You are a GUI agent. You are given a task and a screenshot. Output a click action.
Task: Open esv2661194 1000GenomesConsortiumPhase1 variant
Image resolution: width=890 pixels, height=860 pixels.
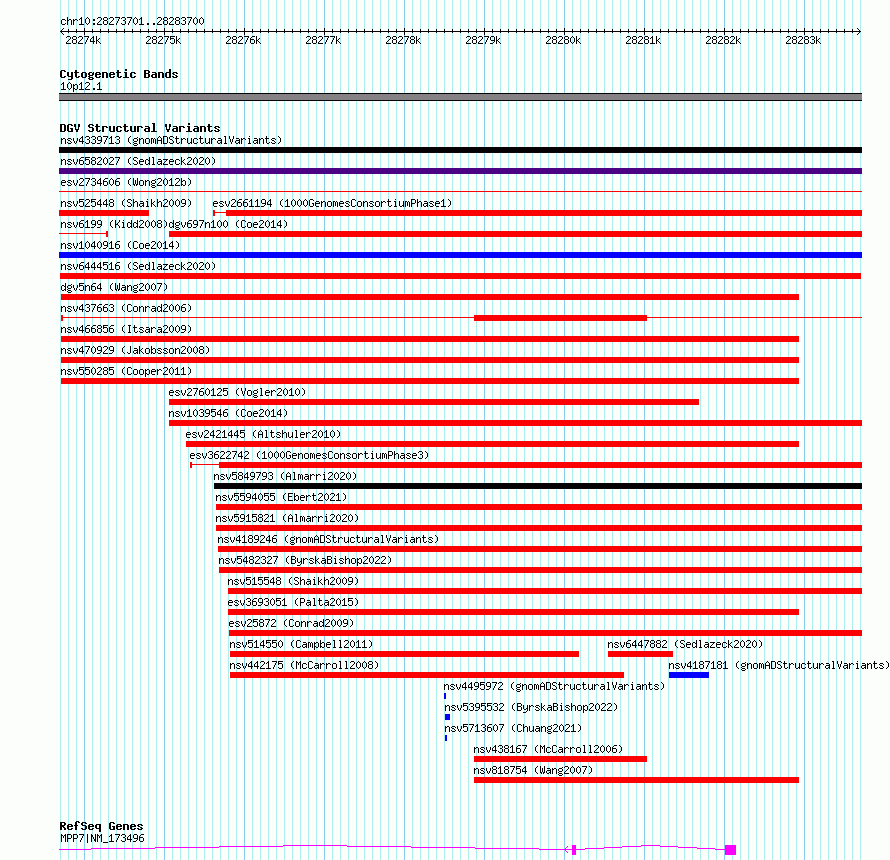point(332,203)
